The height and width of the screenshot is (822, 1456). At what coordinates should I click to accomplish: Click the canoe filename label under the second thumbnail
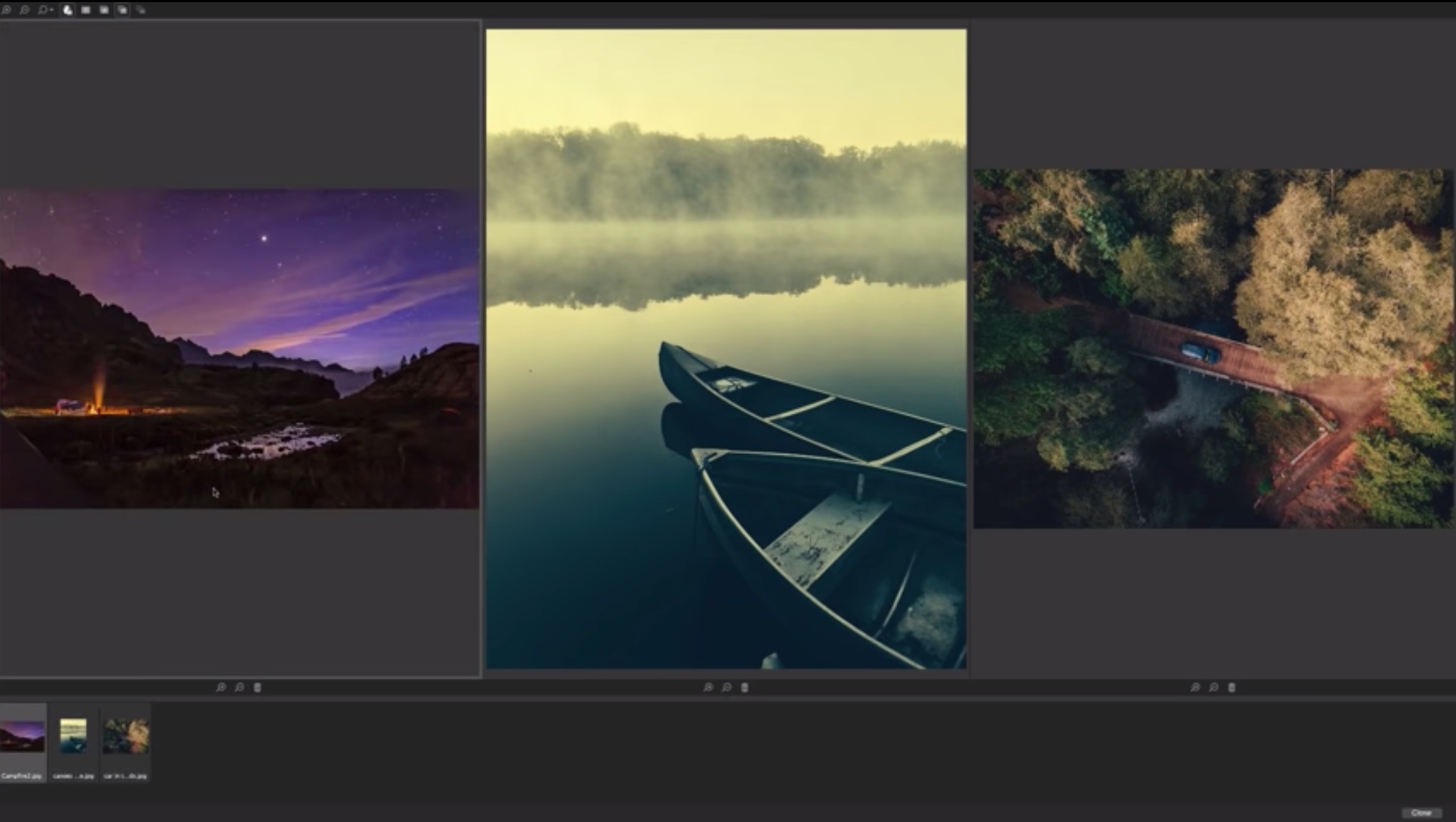73,776
